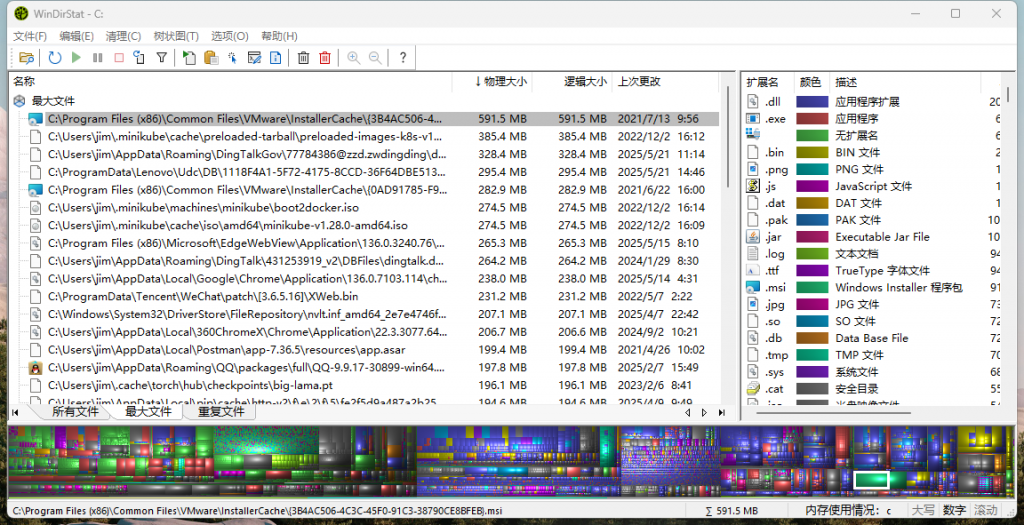
Task: Click the .msi extension installer icon
Action: tap(753, 287)
